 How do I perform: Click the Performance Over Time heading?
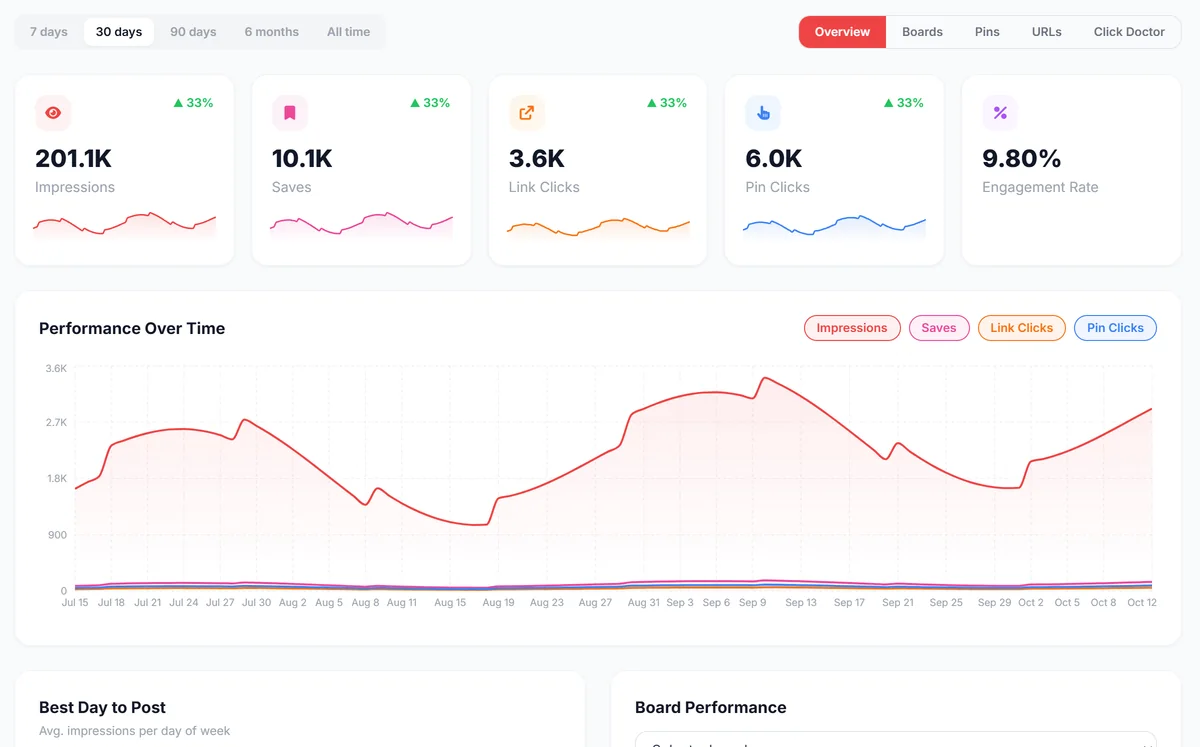(132, 328)
